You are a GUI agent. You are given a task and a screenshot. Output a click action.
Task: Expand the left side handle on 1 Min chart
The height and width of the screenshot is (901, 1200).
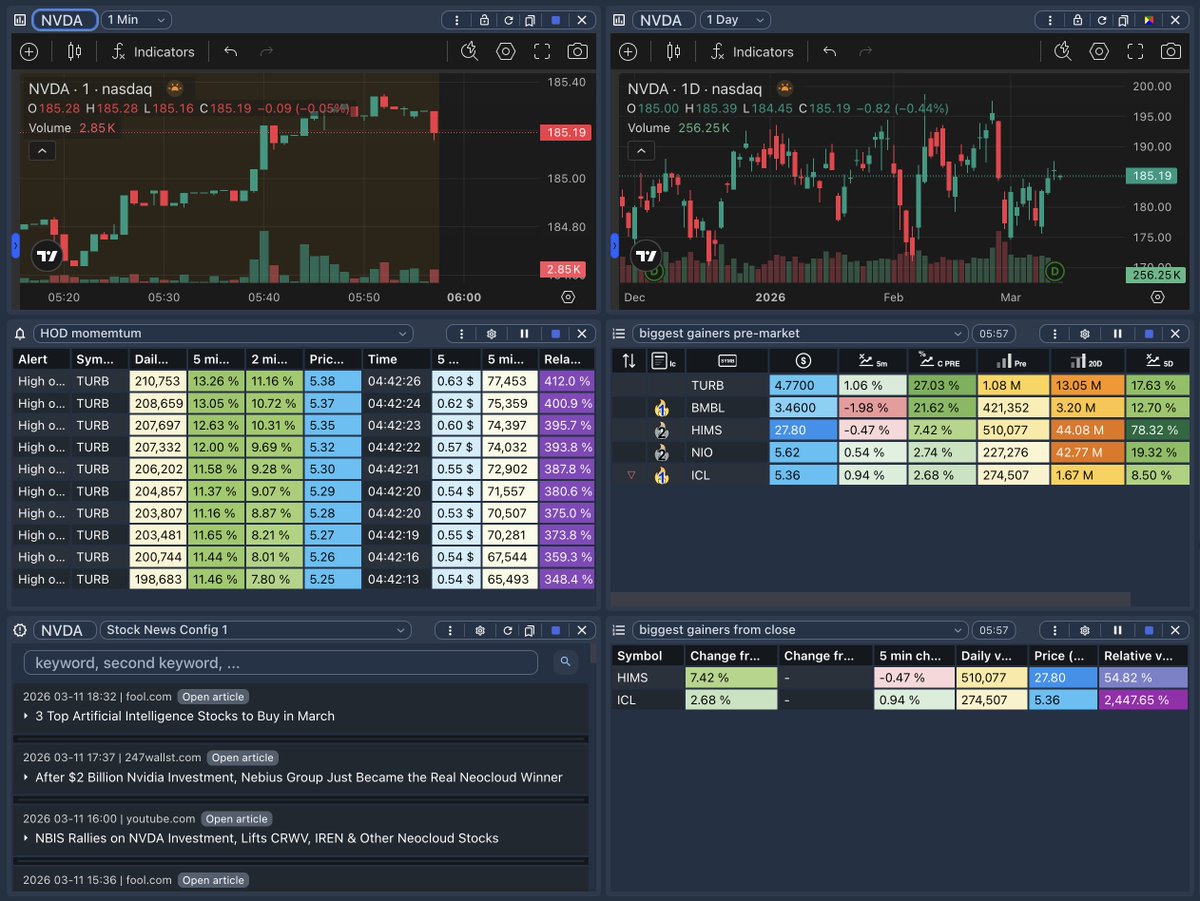tap(15, 245)
